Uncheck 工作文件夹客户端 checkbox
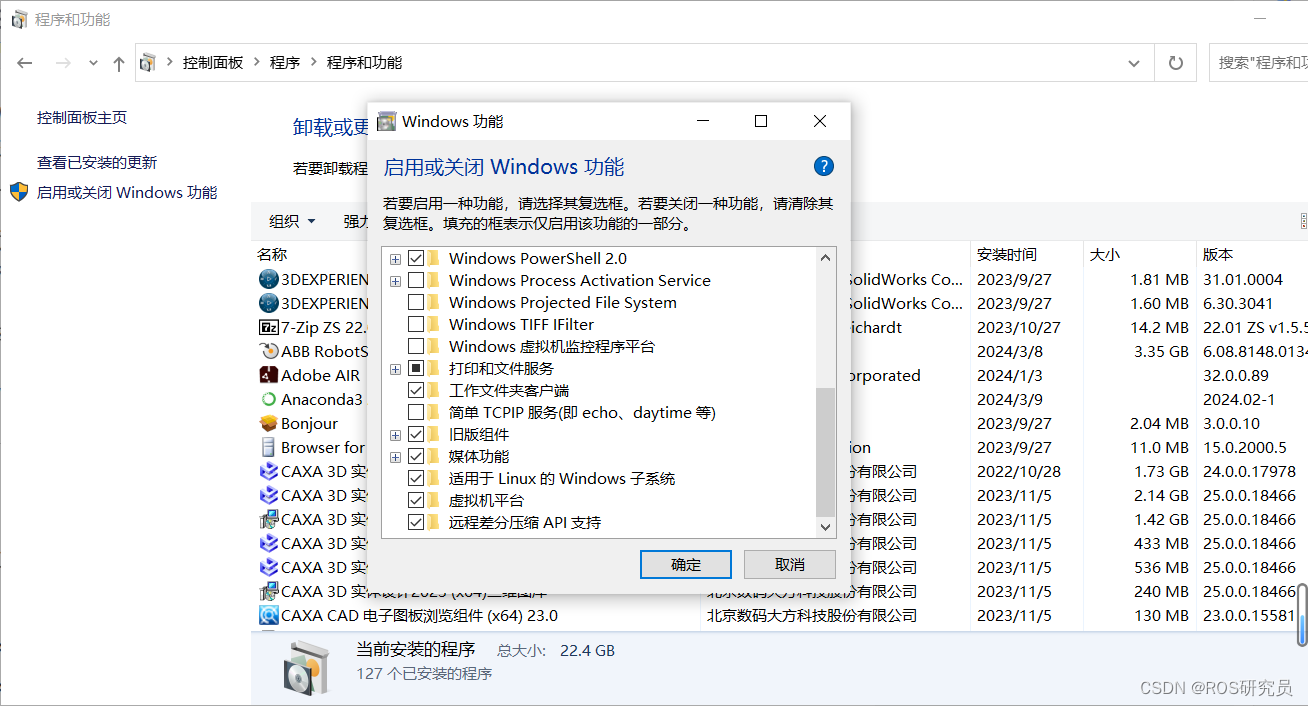 pyautogui.click(x=416, y=390)
